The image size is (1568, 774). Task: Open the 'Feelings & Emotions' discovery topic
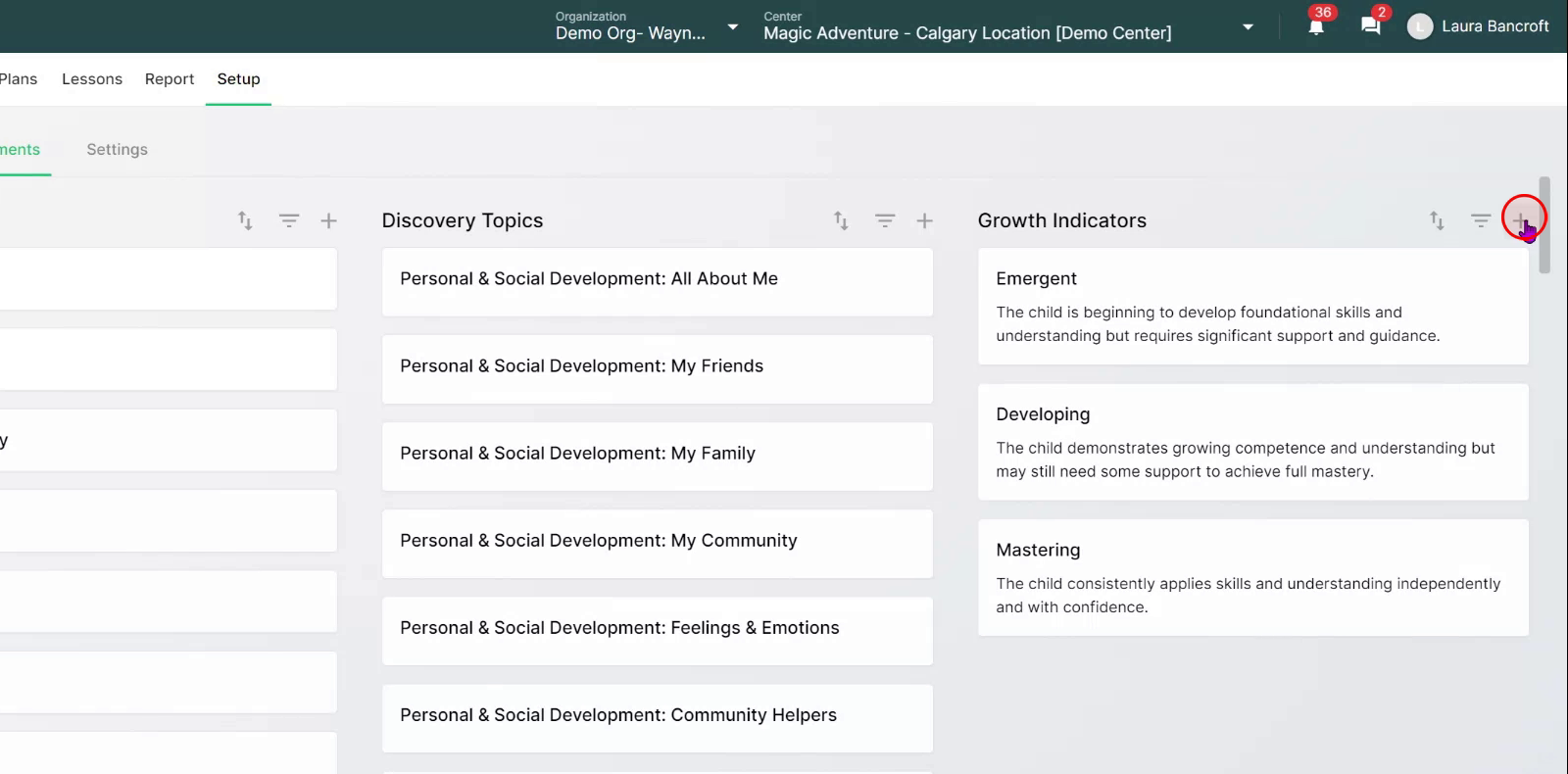pos(657,630)
